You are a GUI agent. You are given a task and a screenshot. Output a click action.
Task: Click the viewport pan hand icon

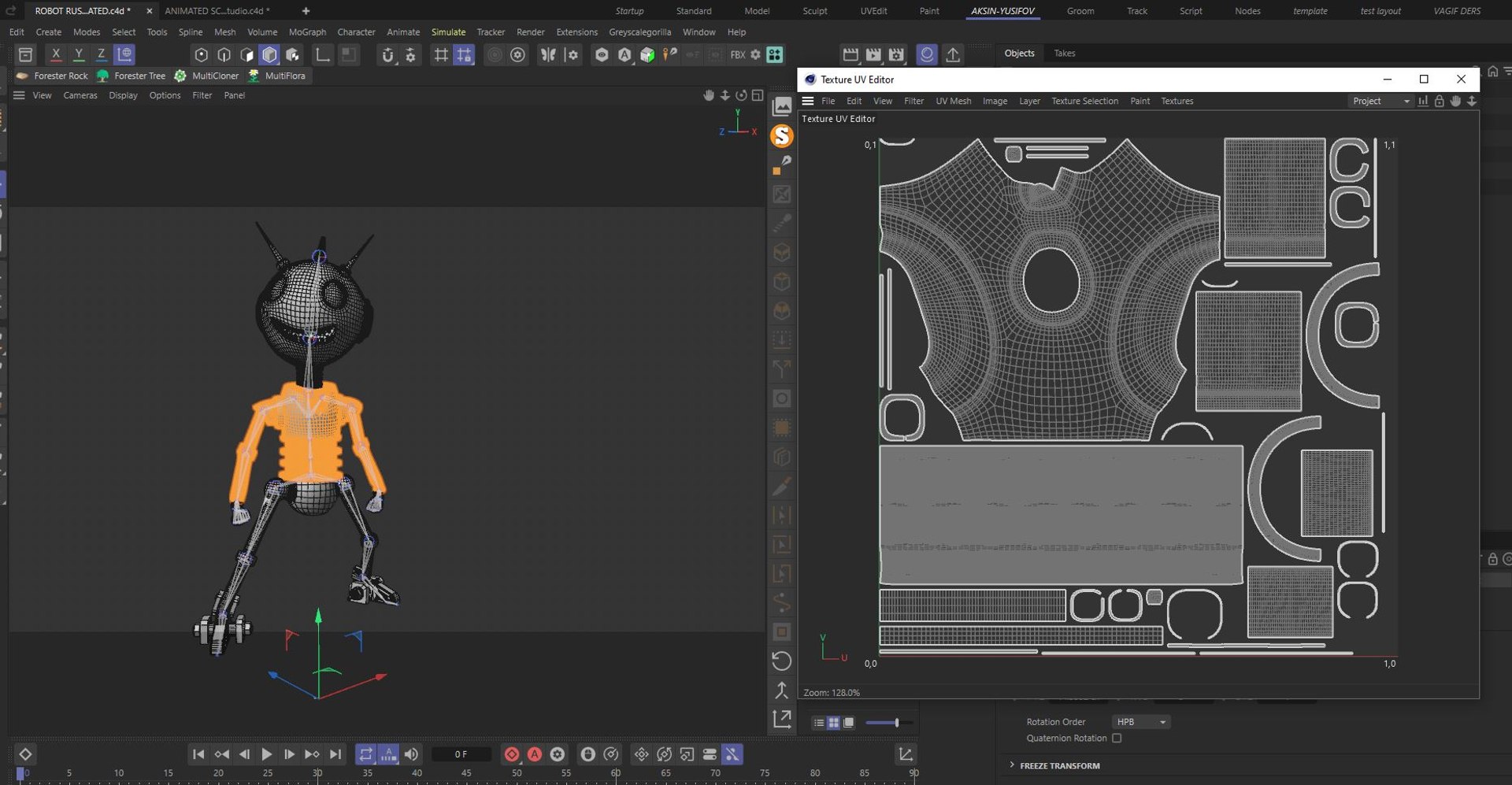click(709, 95)
